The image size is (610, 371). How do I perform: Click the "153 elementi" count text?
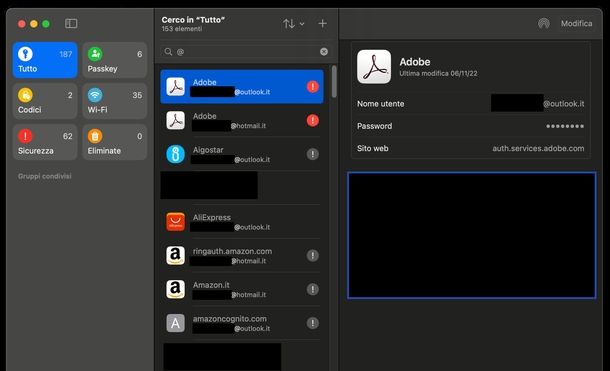point(182,29)
